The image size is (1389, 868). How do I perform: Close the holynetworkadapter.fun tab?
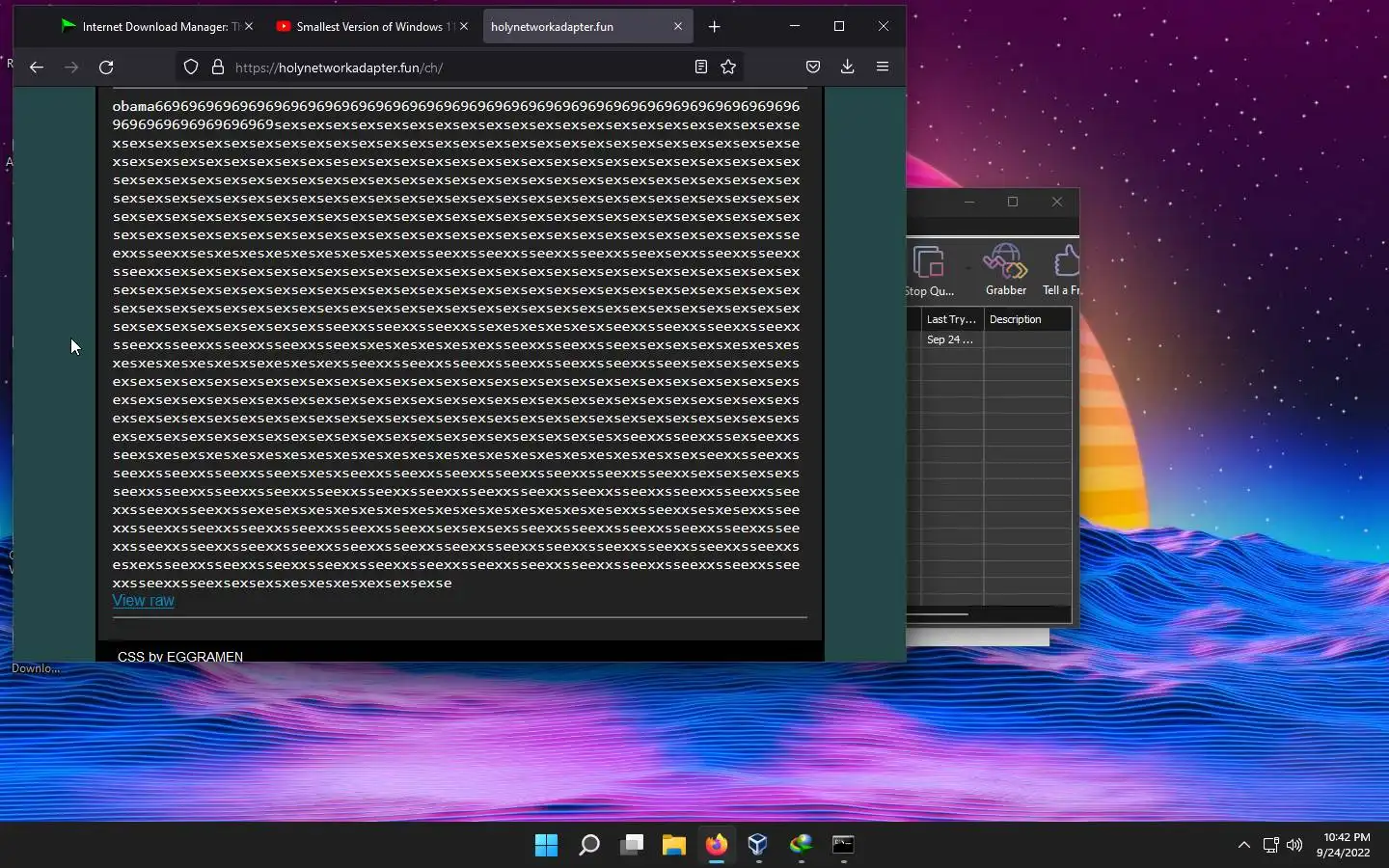coord(678,27)
